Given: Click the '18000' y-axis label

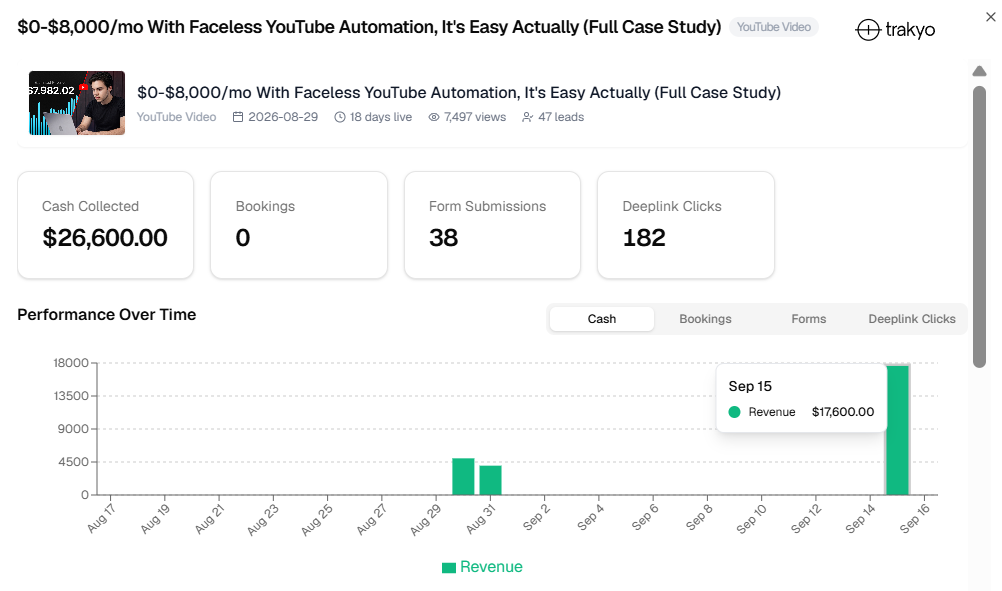Looking at the screenshot, I should 71,363.
